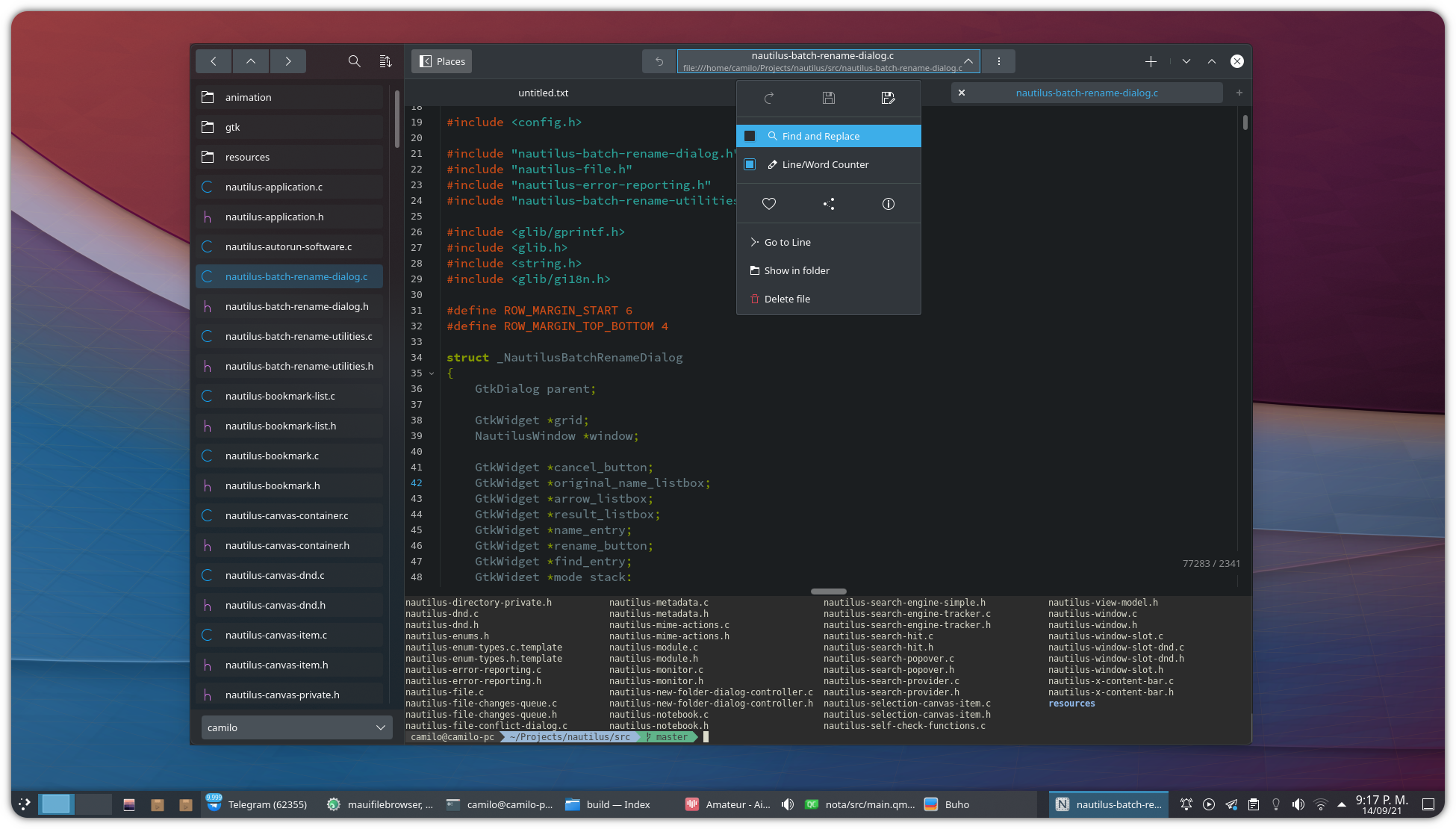
Task: Click the heart favorite icon
Action: (769, 204)
